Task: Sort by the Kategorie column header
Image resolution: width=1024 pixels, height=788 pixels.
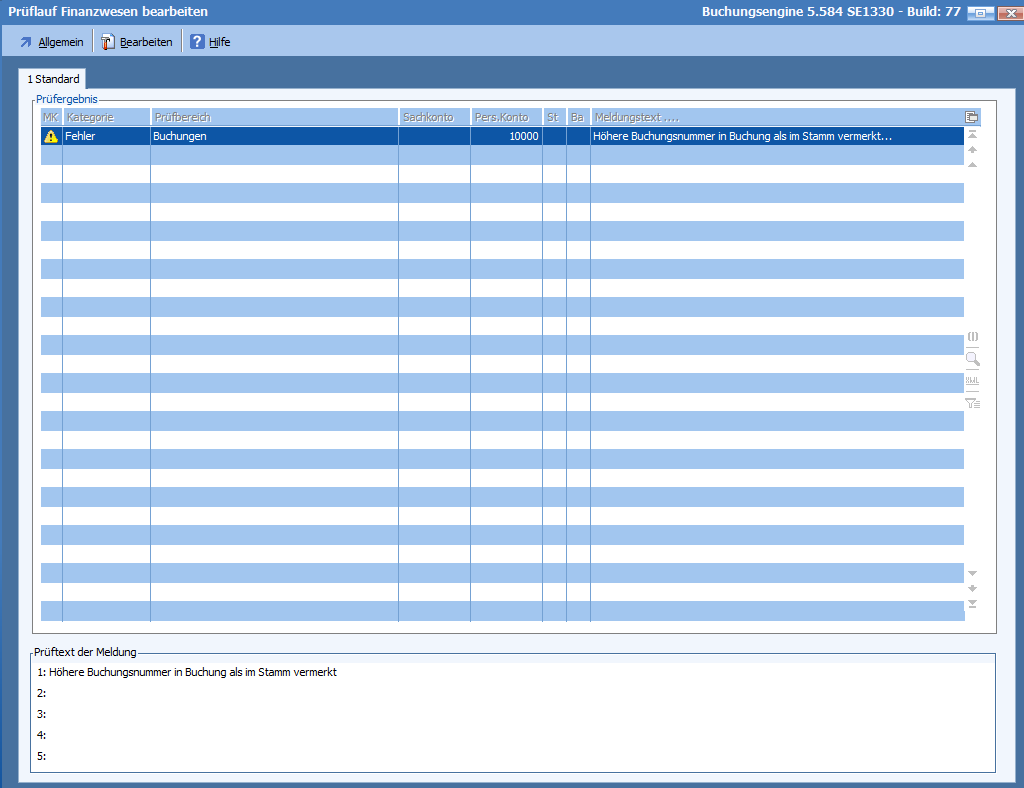Action: click(x=105, y=117)
